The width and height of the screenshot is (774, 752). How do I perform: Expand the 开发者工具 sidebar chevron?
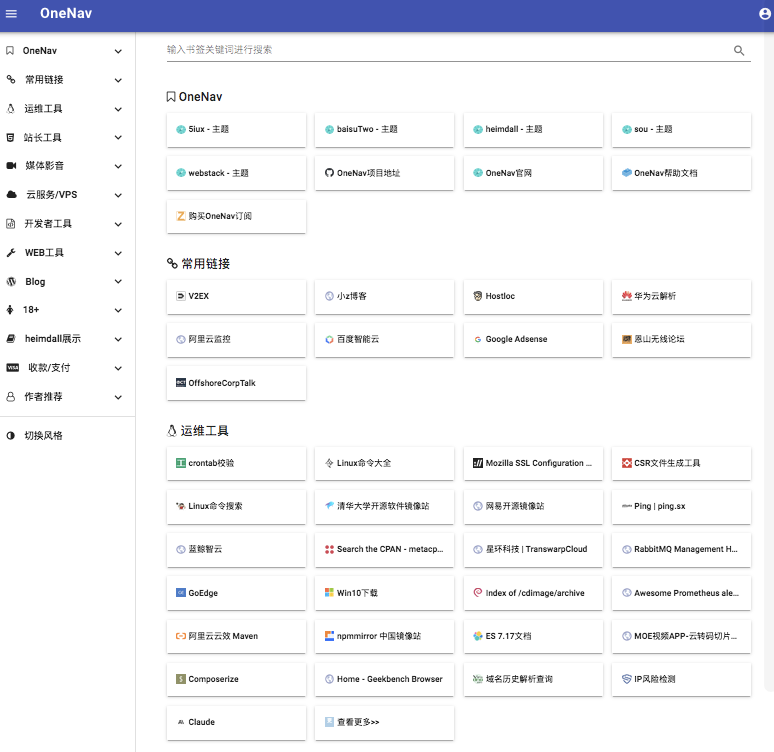(118, 224)
